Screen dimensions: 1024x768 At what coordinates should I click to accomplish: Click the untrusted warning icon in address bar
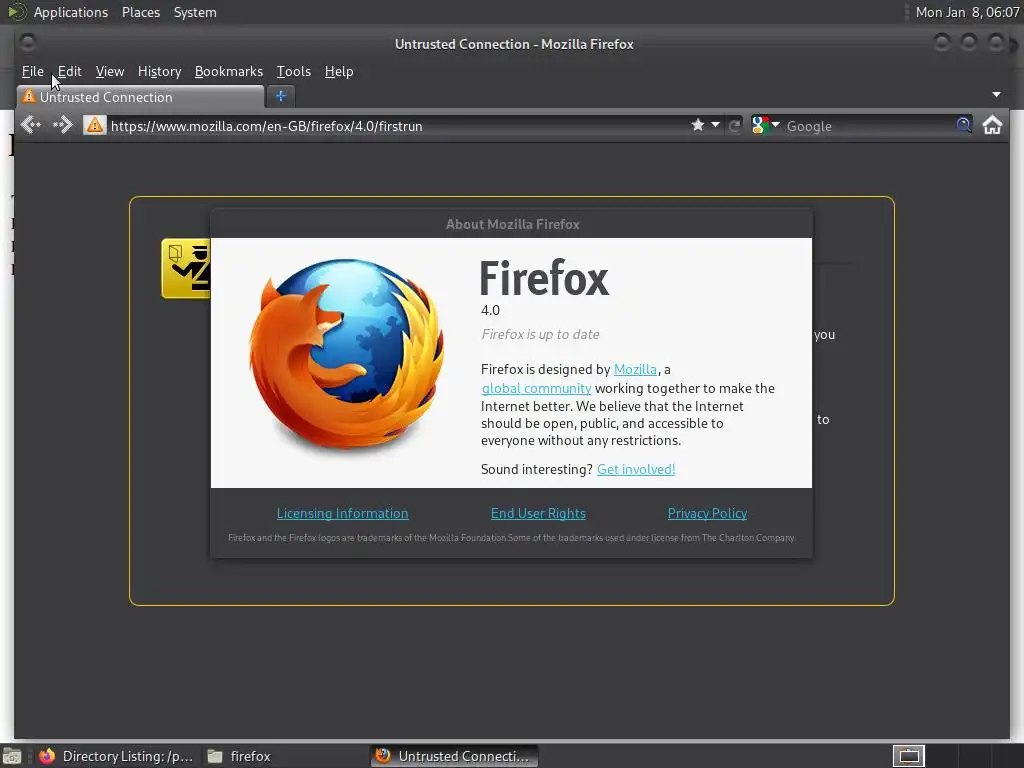click(95, 125)
